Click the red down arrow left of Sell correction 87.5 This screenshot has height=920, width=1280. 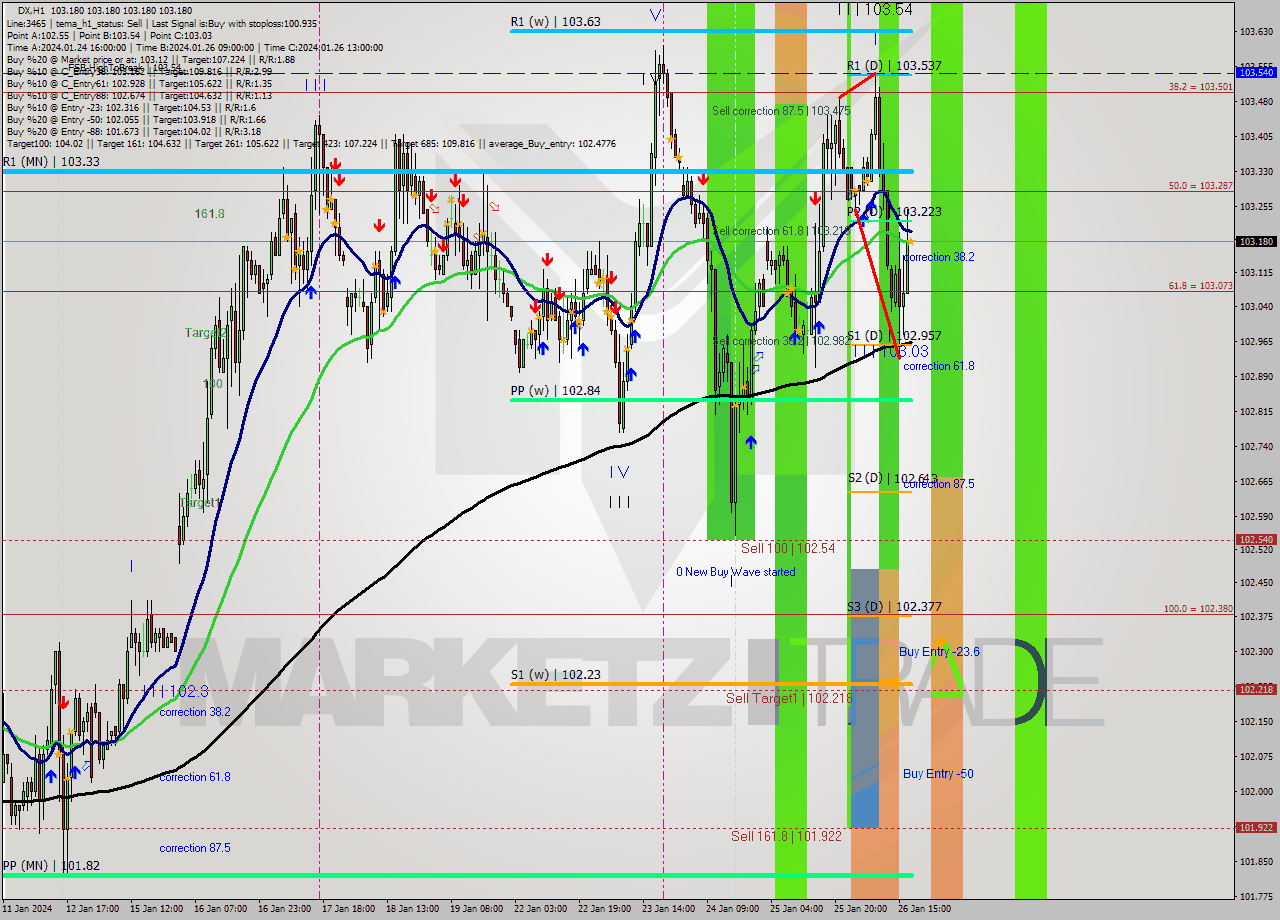703,179
